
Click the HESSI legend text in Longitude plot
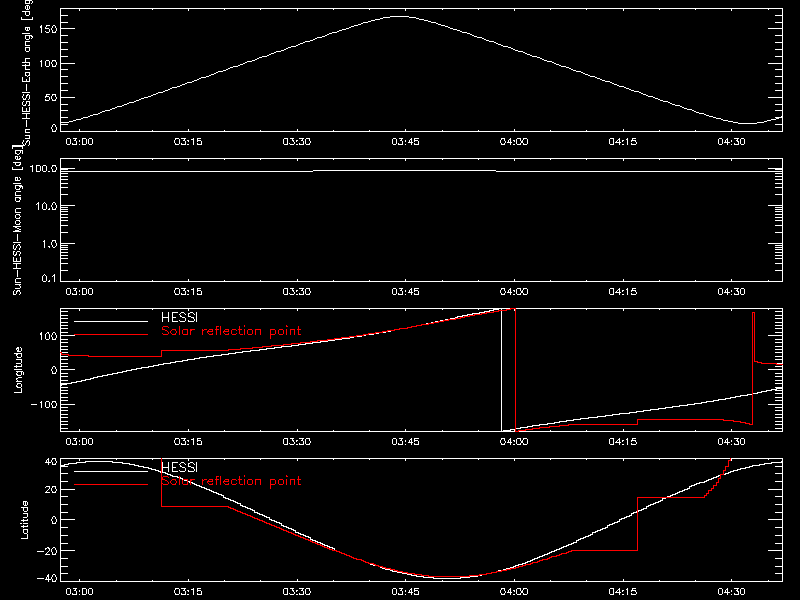[x=180, y=318]
